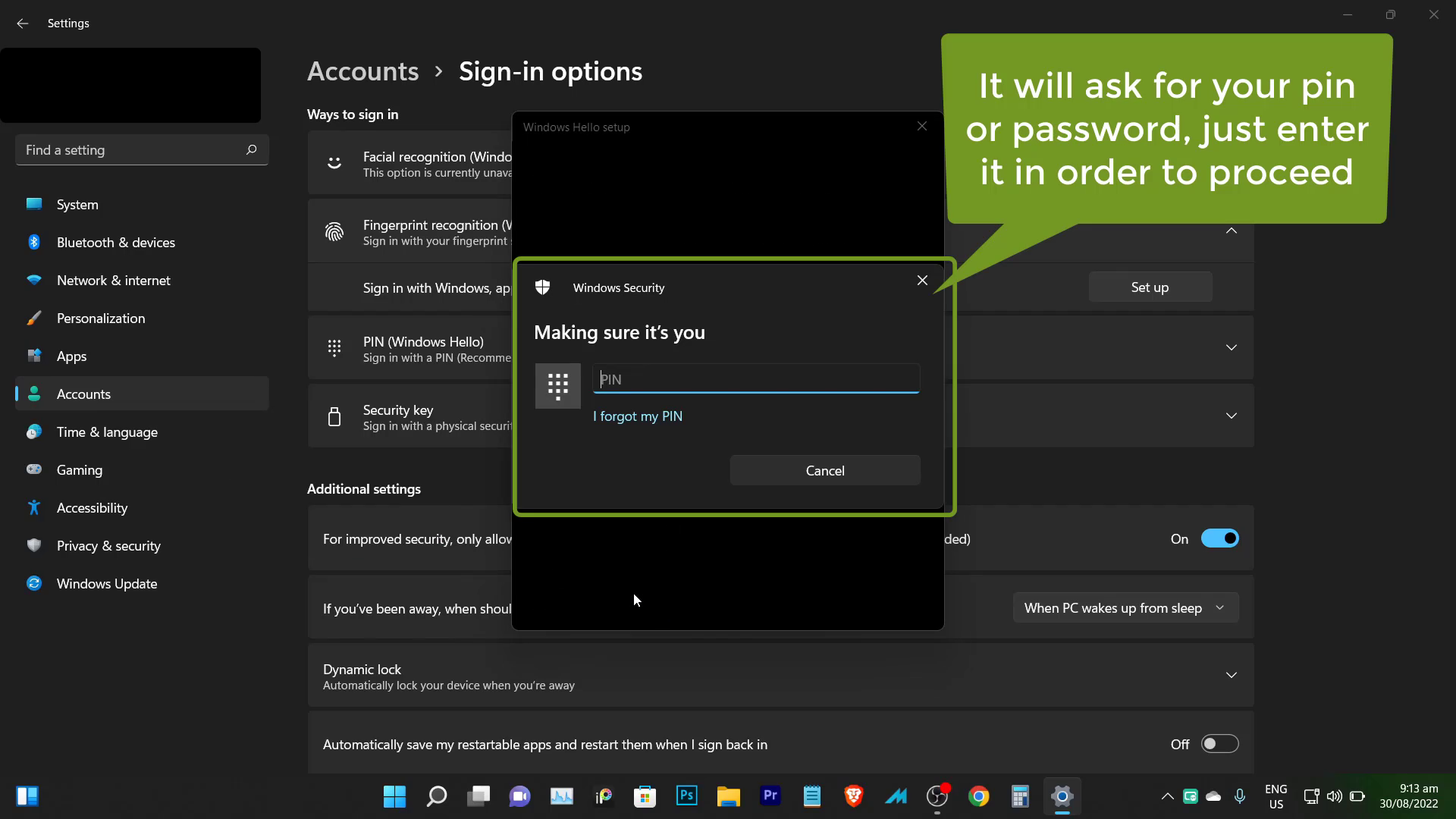Click the Accounts breadcrumb link
This screenshot has width=1456, height=819.
362,71
